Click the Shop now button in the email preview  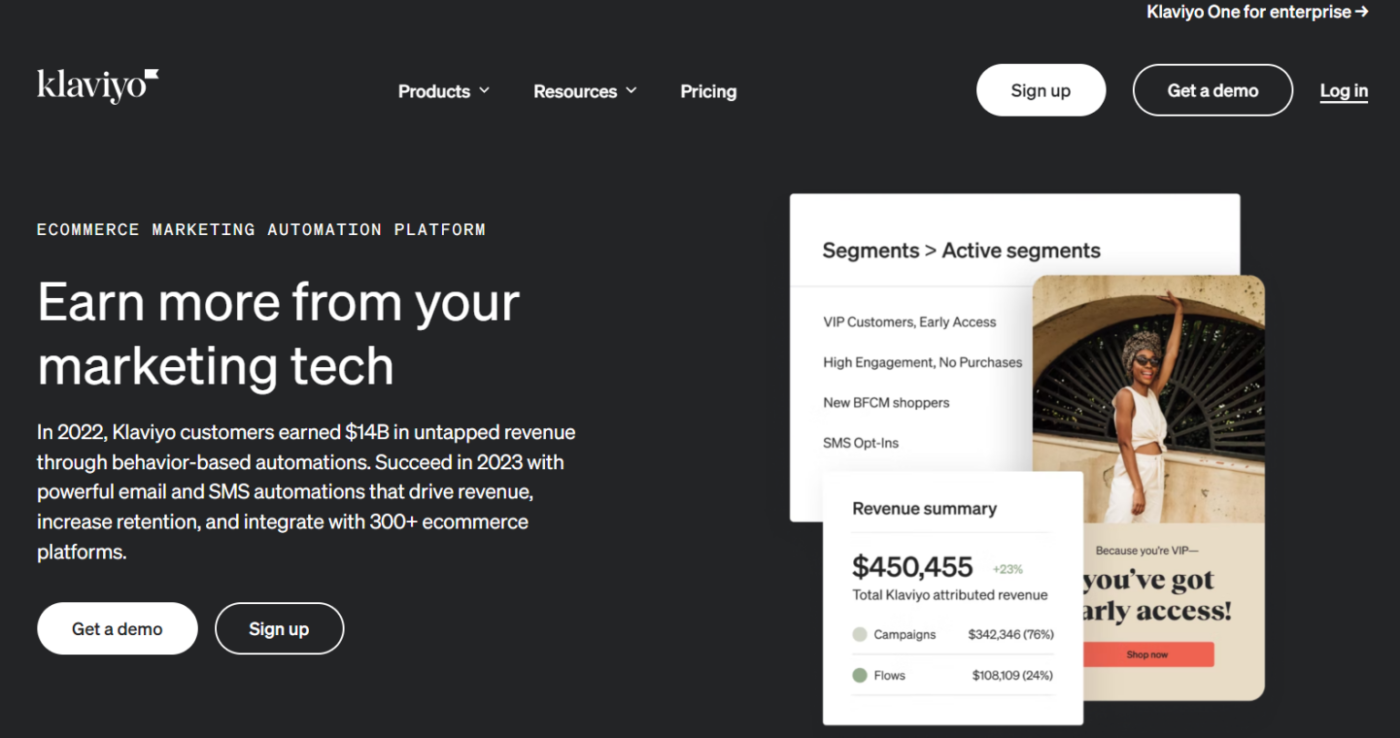coord(1147,655)
